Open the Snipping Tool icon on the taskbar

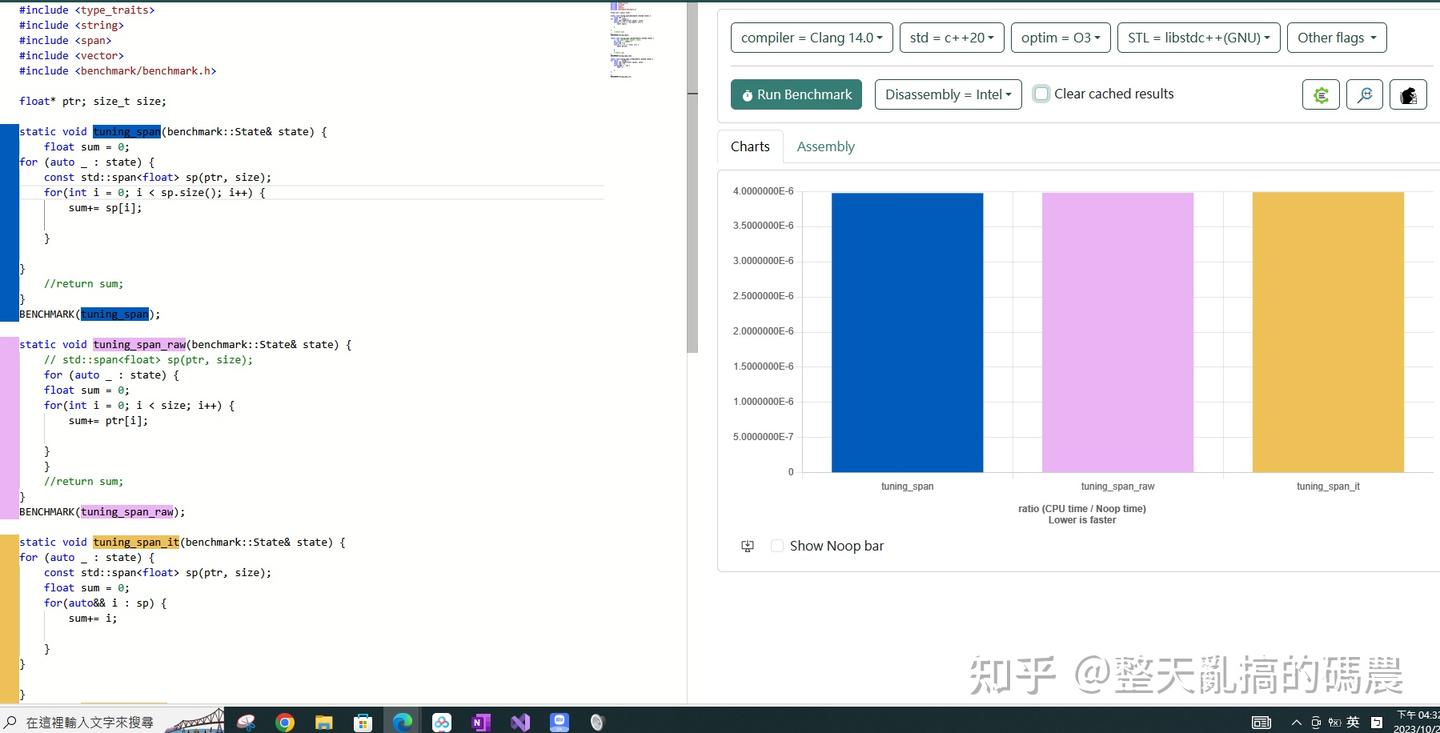[246, 722]
